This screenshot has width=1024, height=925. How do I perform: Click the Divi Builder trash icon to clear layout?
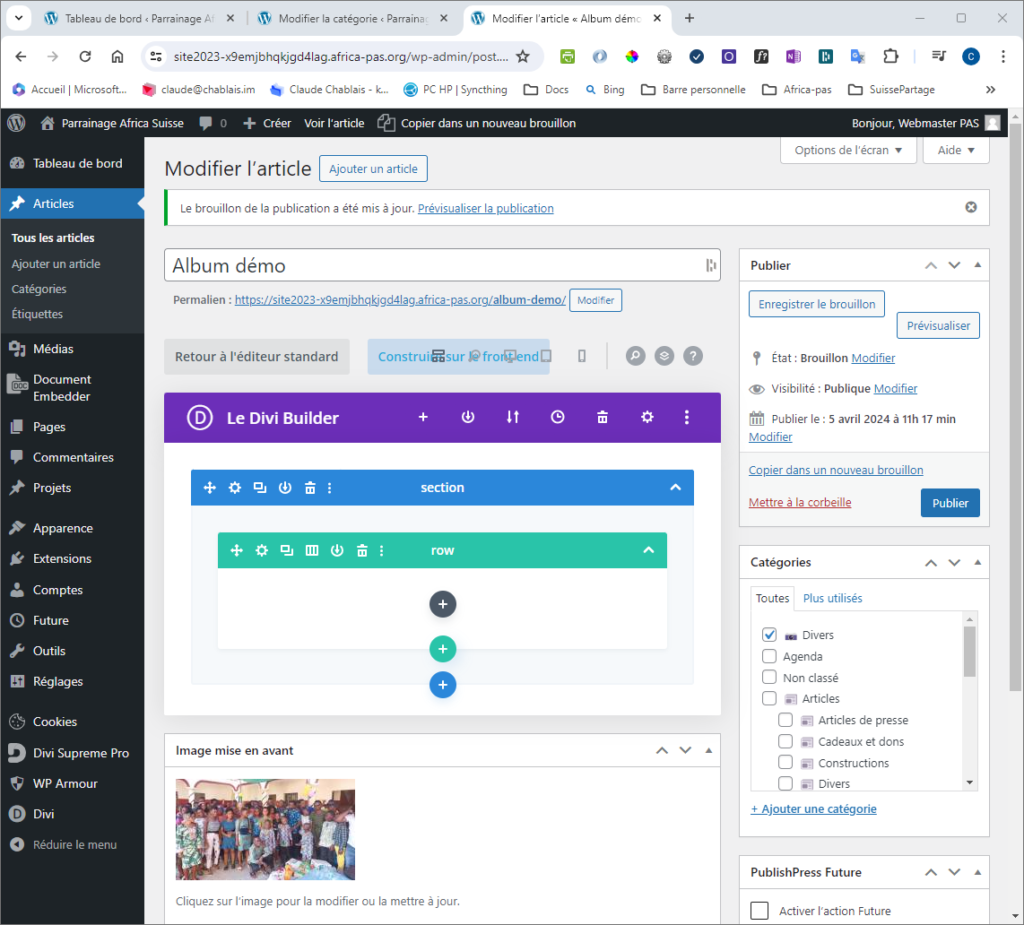(x=602, y=417)
